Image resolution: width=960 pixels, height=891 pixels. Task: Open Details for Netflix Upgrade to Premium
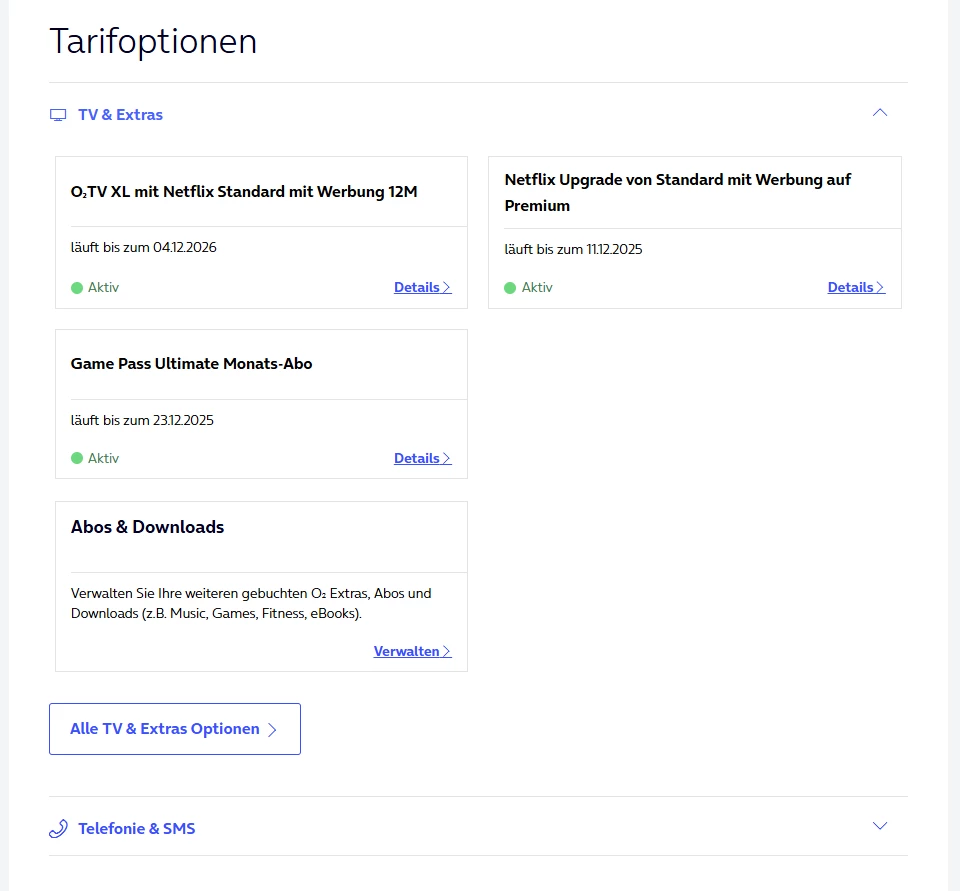856,288
